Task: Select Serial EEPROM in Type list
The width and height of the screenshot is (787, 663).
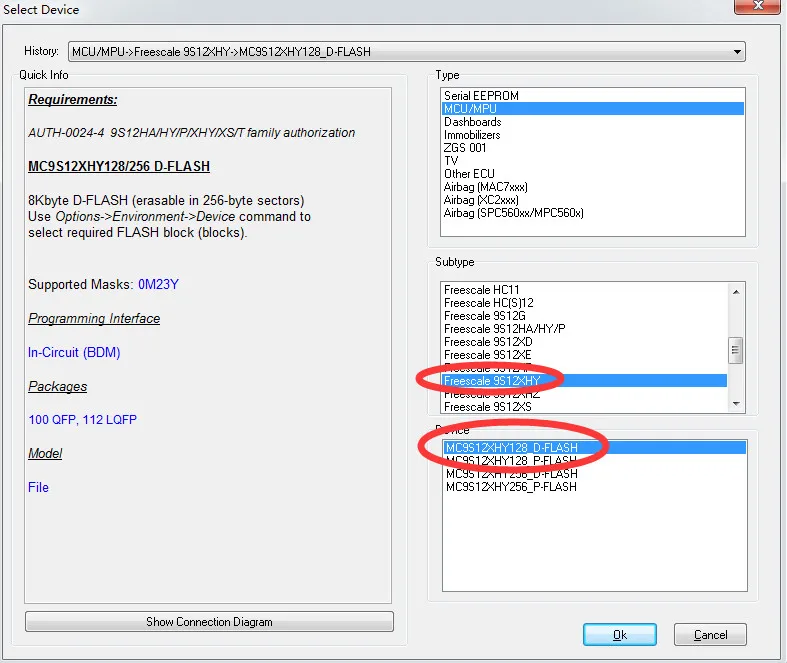Action: click(x=592, y=96)
